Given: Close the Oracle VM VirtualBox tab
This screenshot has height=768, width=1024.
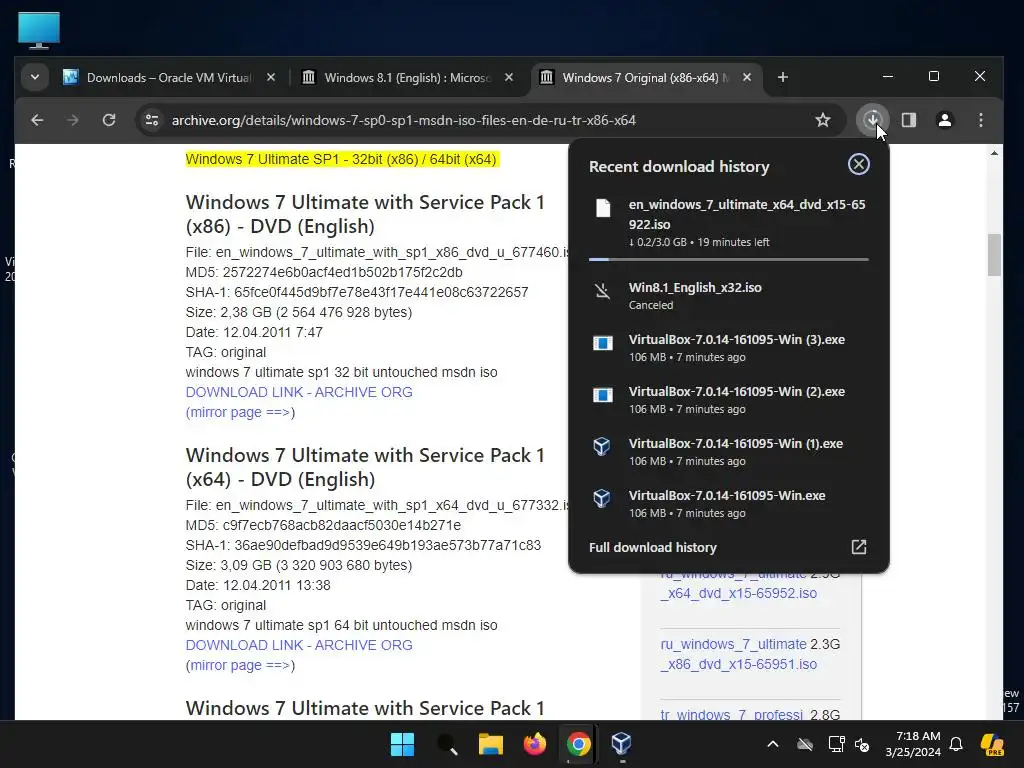Looking at the screenshot, I should (x=271, y=78).
